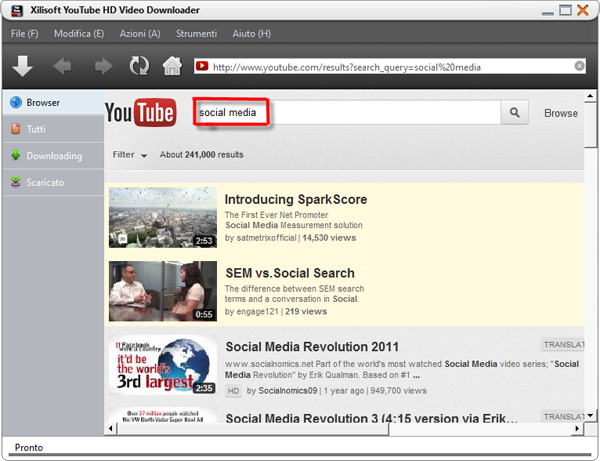600x461 pixels.
Task: Refresh the page with the reload icon
Action: [x=139, y=66]
